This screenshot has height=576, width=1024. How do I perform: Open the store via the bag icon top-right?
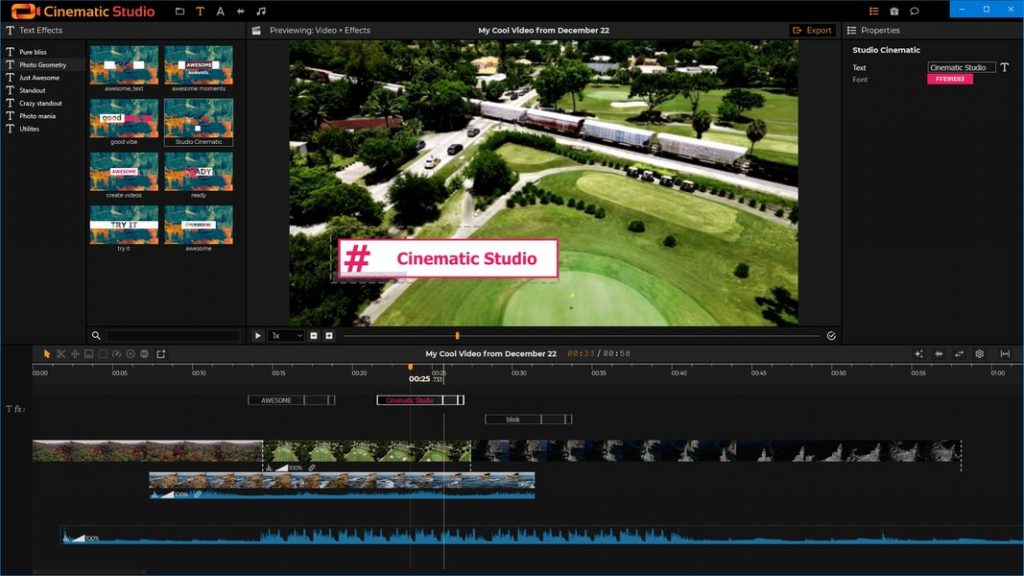point(895,11)
